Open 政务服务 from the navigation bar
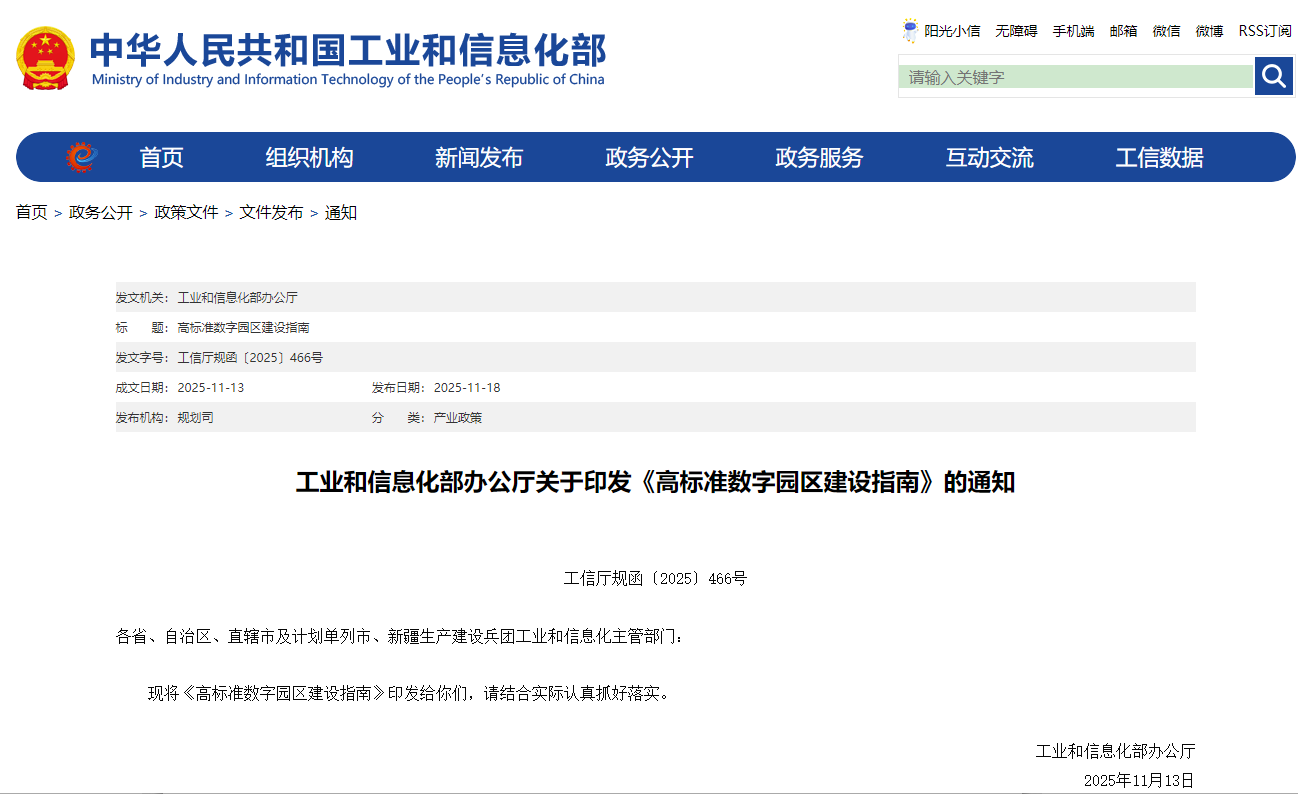The width and height of the screenshot is (1298, 794). (x=819, y=158)
